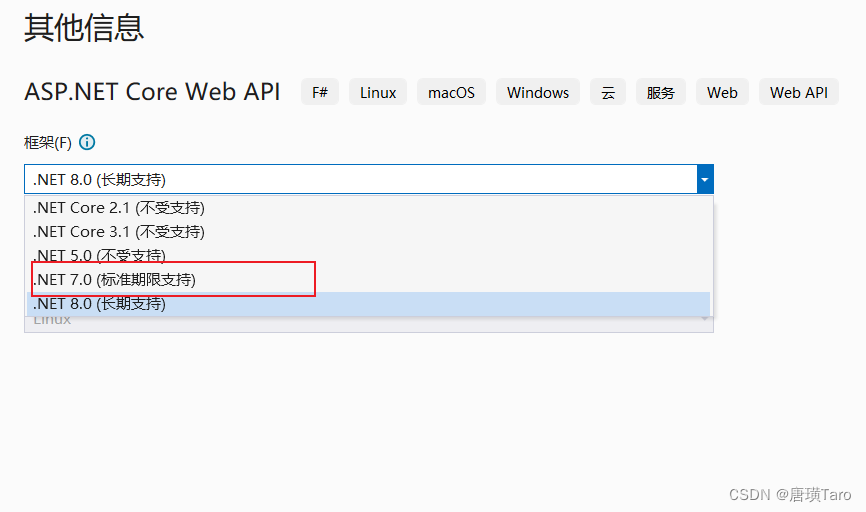Select .NET Core 2.1 (不受支持) option
Image resolution: width=866 pixels, height=512 pixels.
tap(368, 208)
